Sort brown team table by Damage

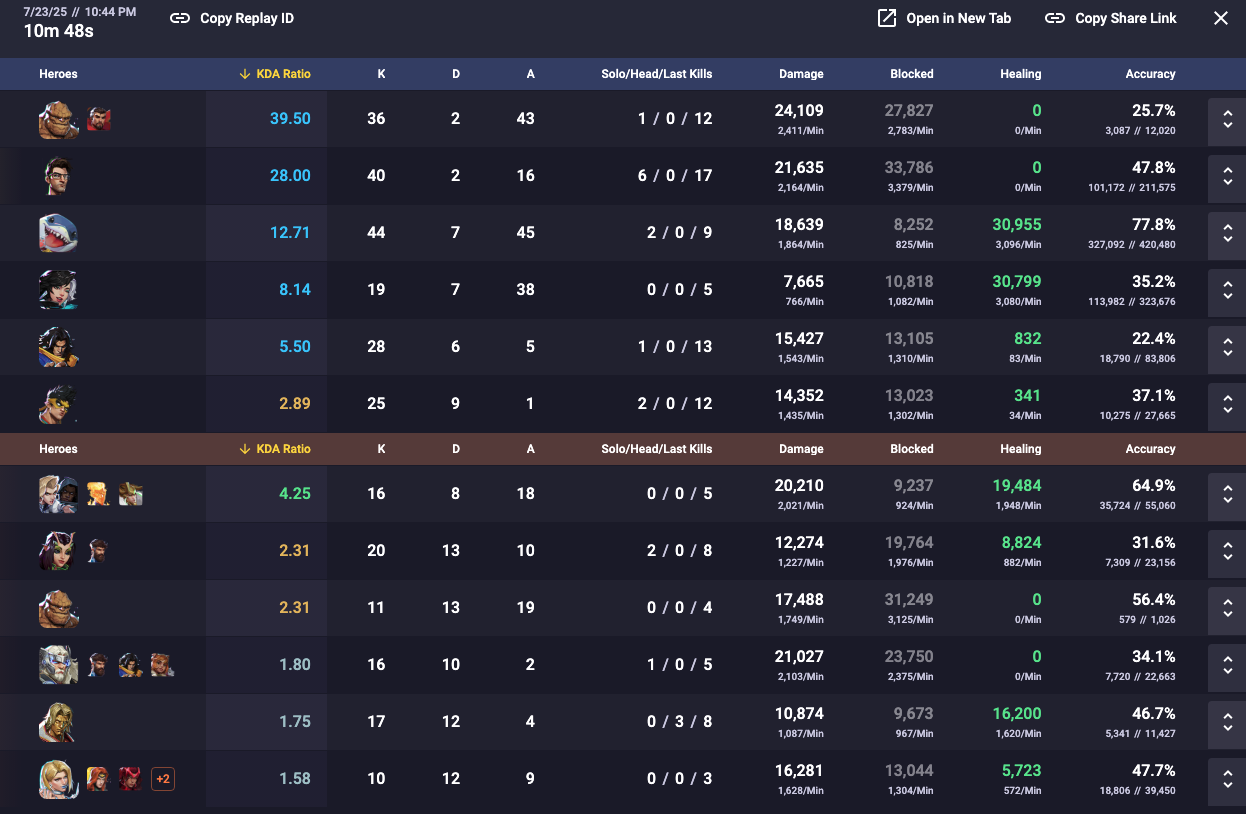coord(801,449)
